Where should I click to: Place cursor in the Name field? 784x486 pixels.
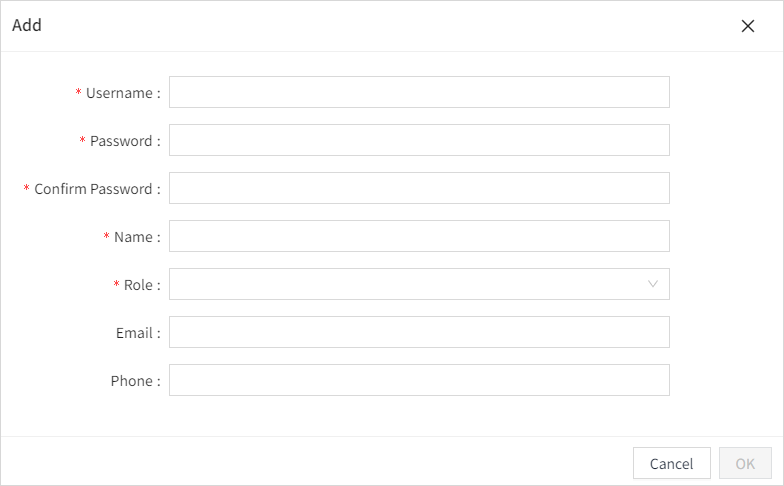click(x=419, y=236)
